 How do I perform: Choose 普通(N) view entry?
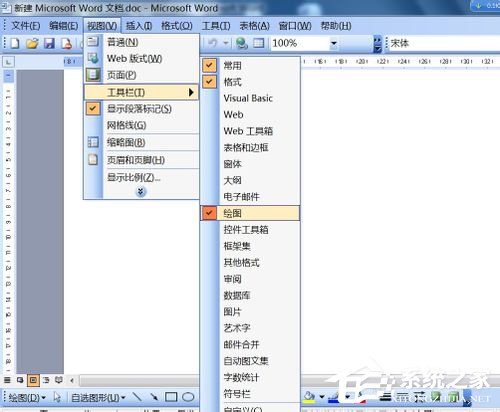click(x=142, y=42)
